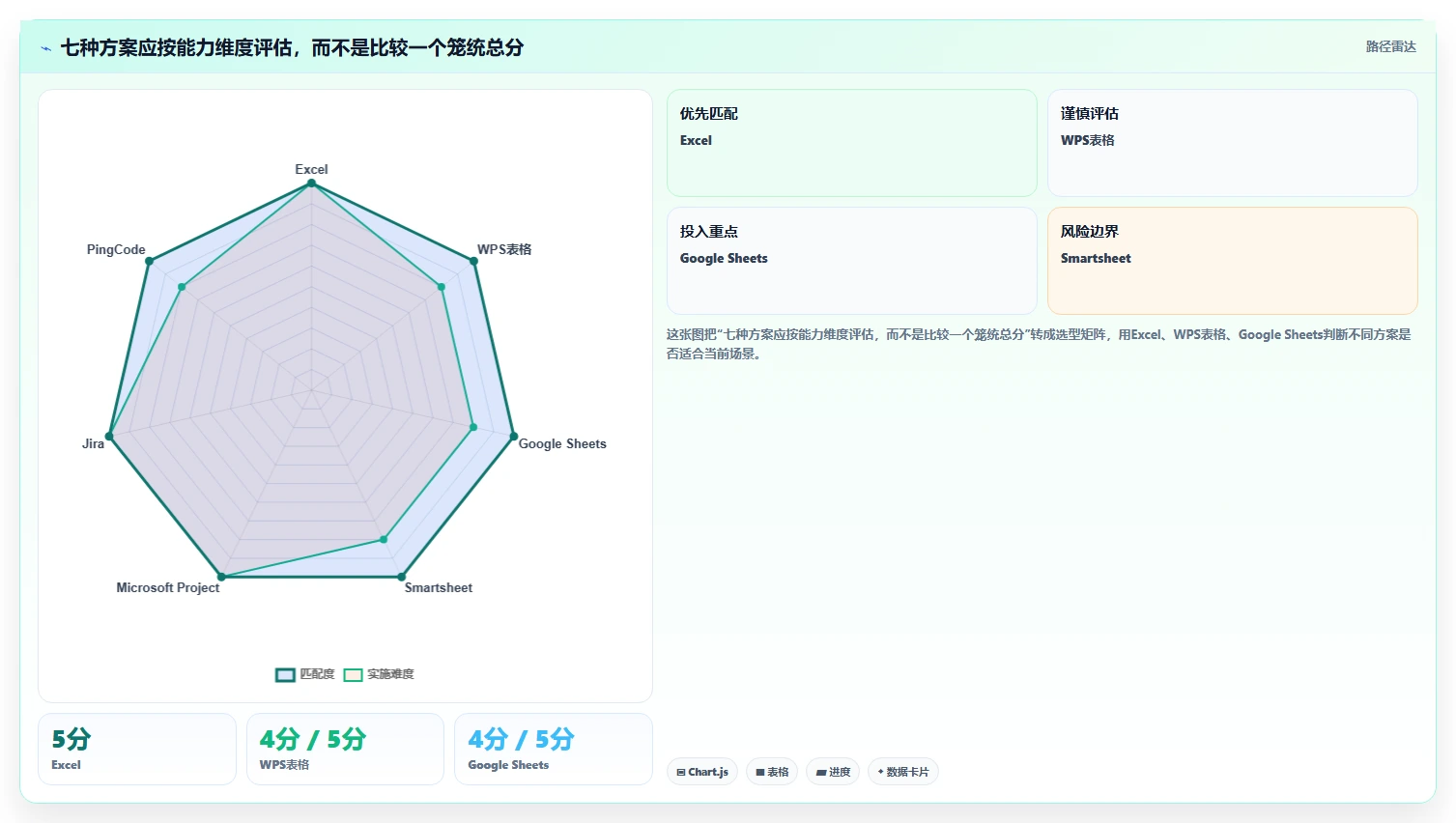Click Excel in the 优先匹配 card

point(696,140)
